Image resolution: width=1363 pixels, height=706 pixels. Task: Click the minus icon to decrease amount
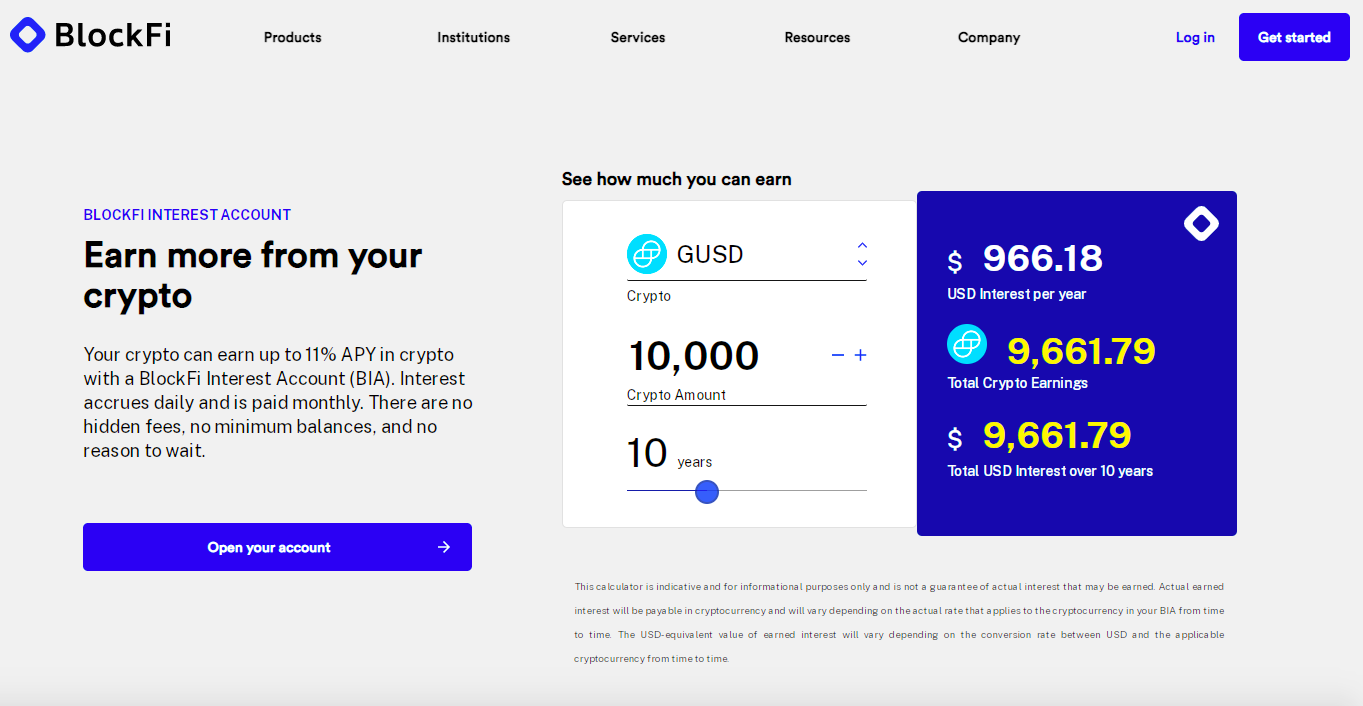tap(838, 355)
